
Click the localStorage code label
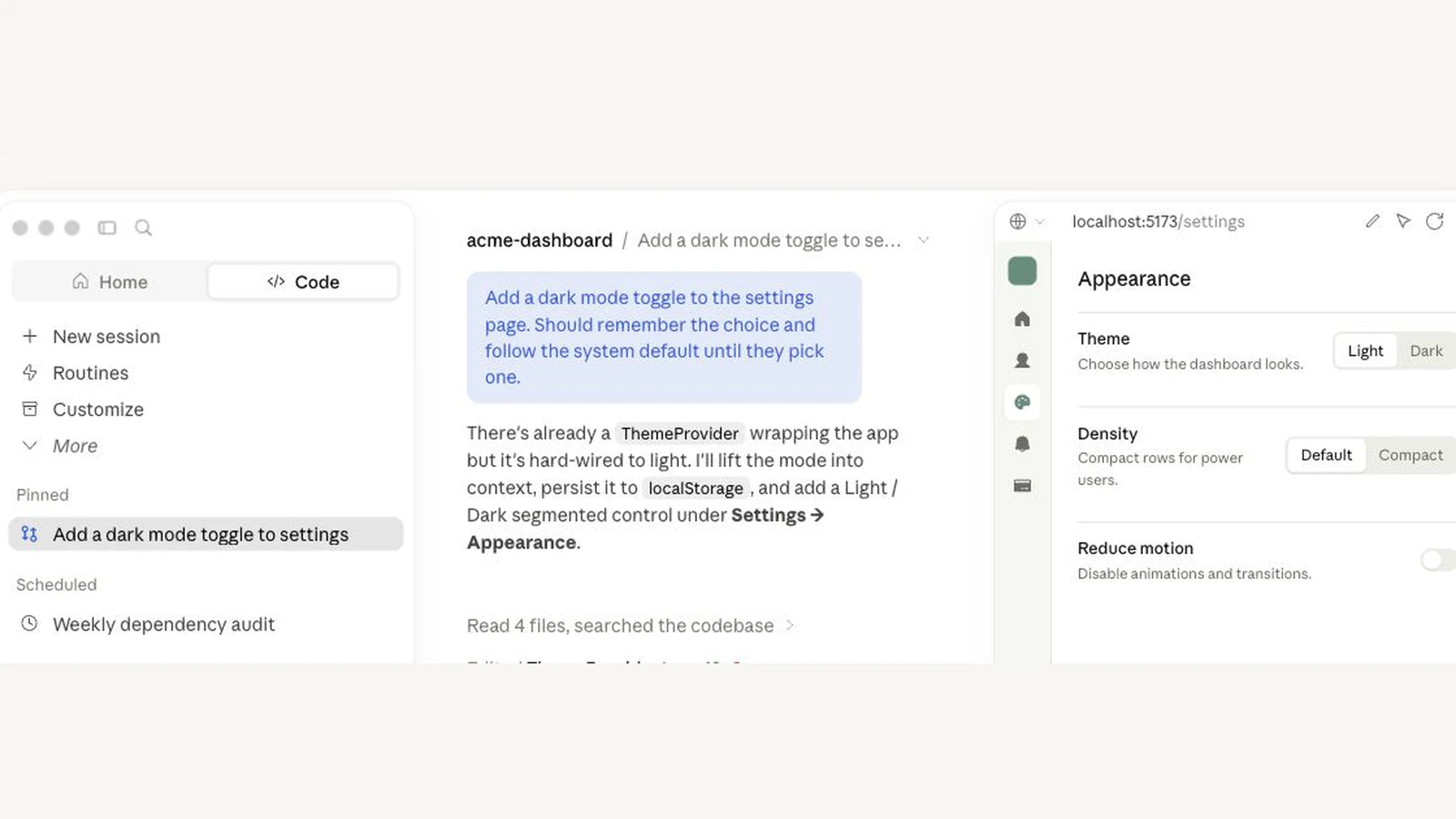point(695,489)
